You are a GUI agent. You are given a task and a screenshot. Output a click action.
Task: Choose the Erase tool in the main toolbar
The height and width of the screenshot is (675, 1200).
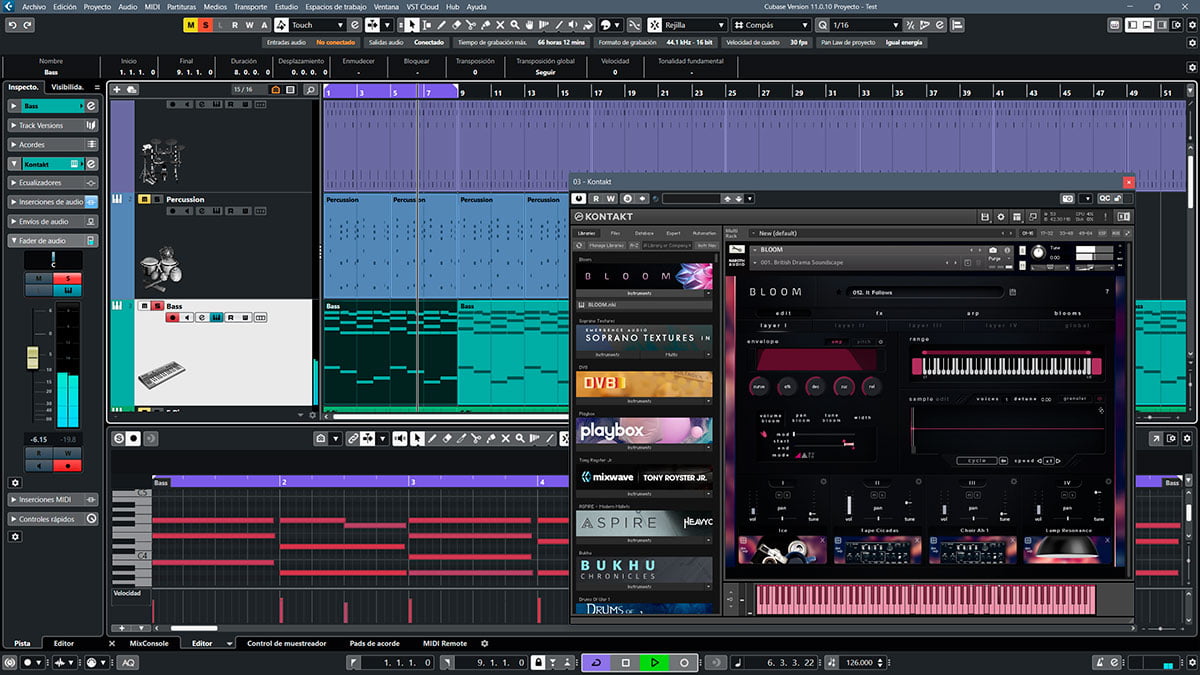tap(457, 24)
